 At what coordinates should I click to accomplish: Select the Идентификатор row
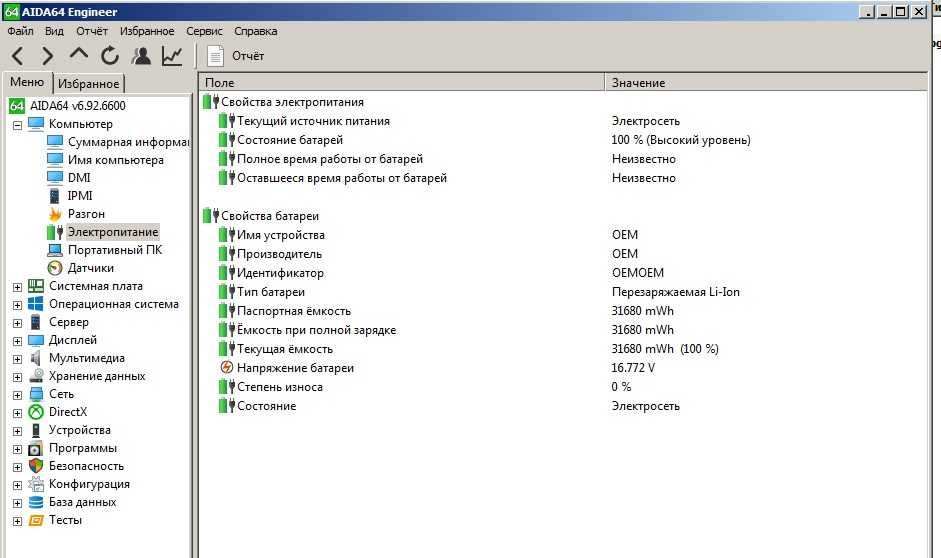(564, 272)
